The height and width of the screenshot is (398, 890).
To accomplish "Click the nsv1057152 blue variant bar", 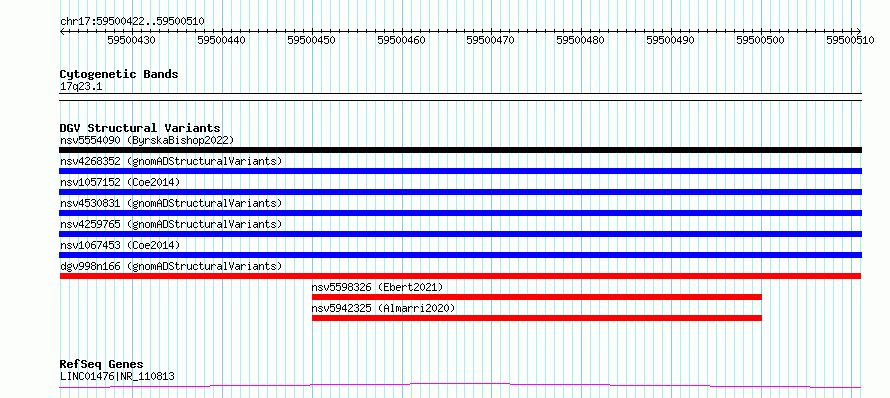I will pos(460,192).
